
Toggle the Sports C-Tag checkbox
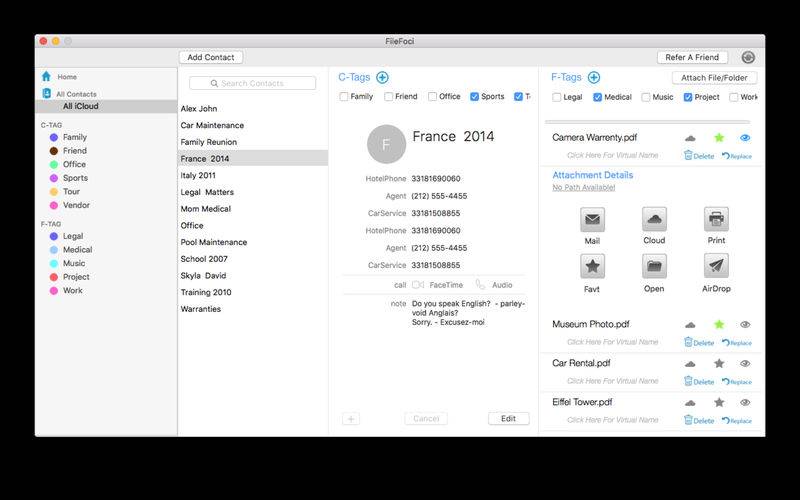pos(474,97)
